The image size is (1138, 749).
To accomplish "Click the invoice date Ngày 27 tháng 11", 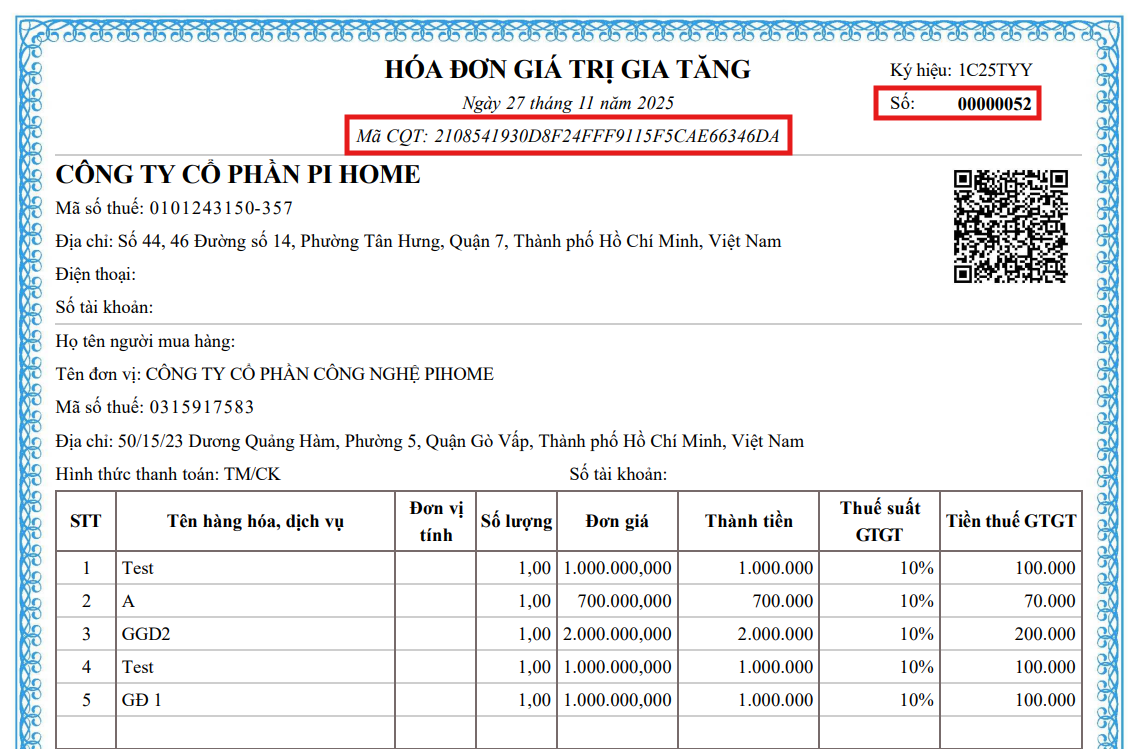I will [x=568, y=103].
